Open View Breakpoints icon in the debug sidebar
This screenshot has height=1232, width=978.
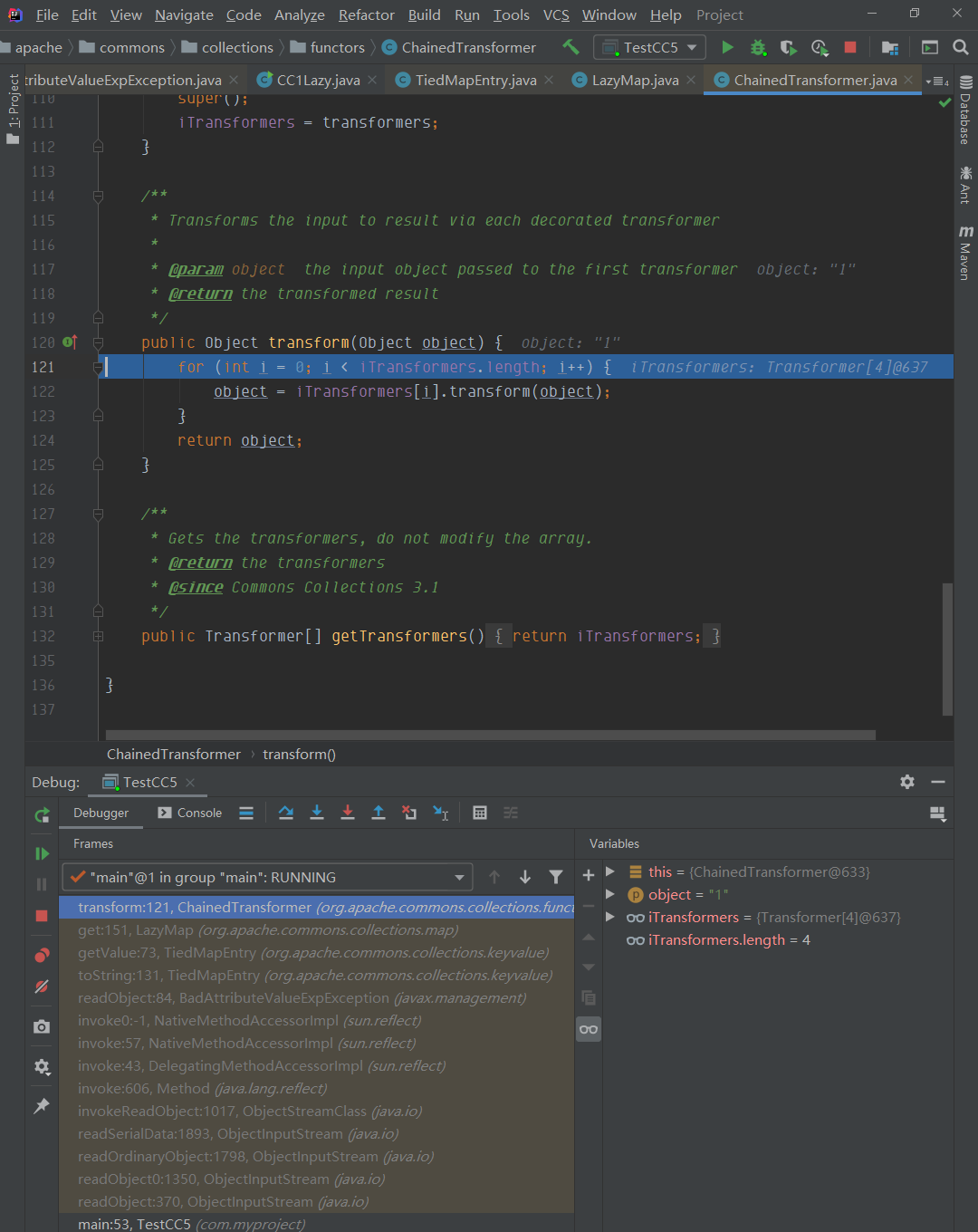42,956
